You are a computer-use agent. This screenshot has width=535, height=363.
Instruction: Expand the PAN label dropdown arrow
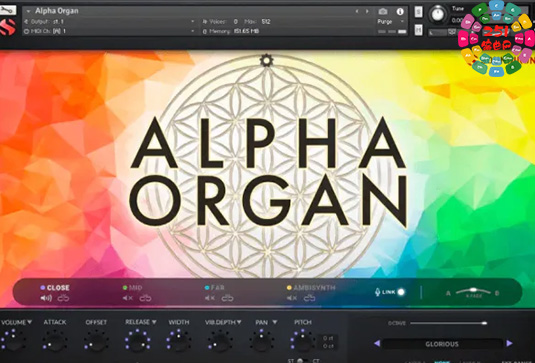pyautogui.click(x=275, y=322)
